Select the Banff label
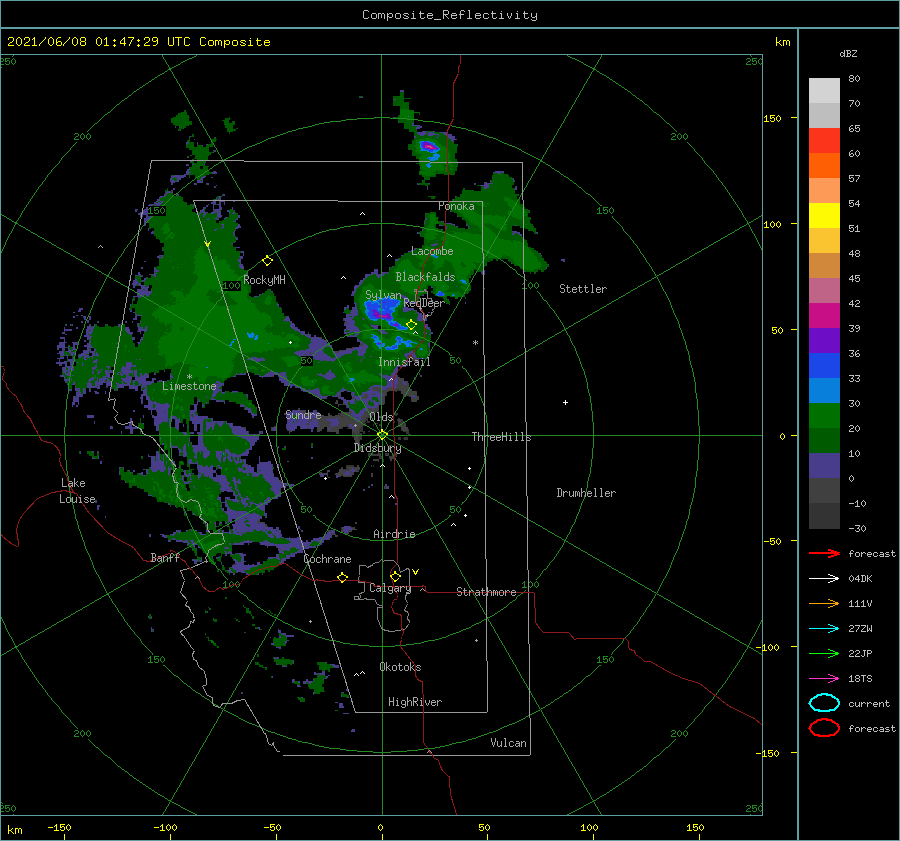This screenshot has width=900, height=841. coord(165,557)
